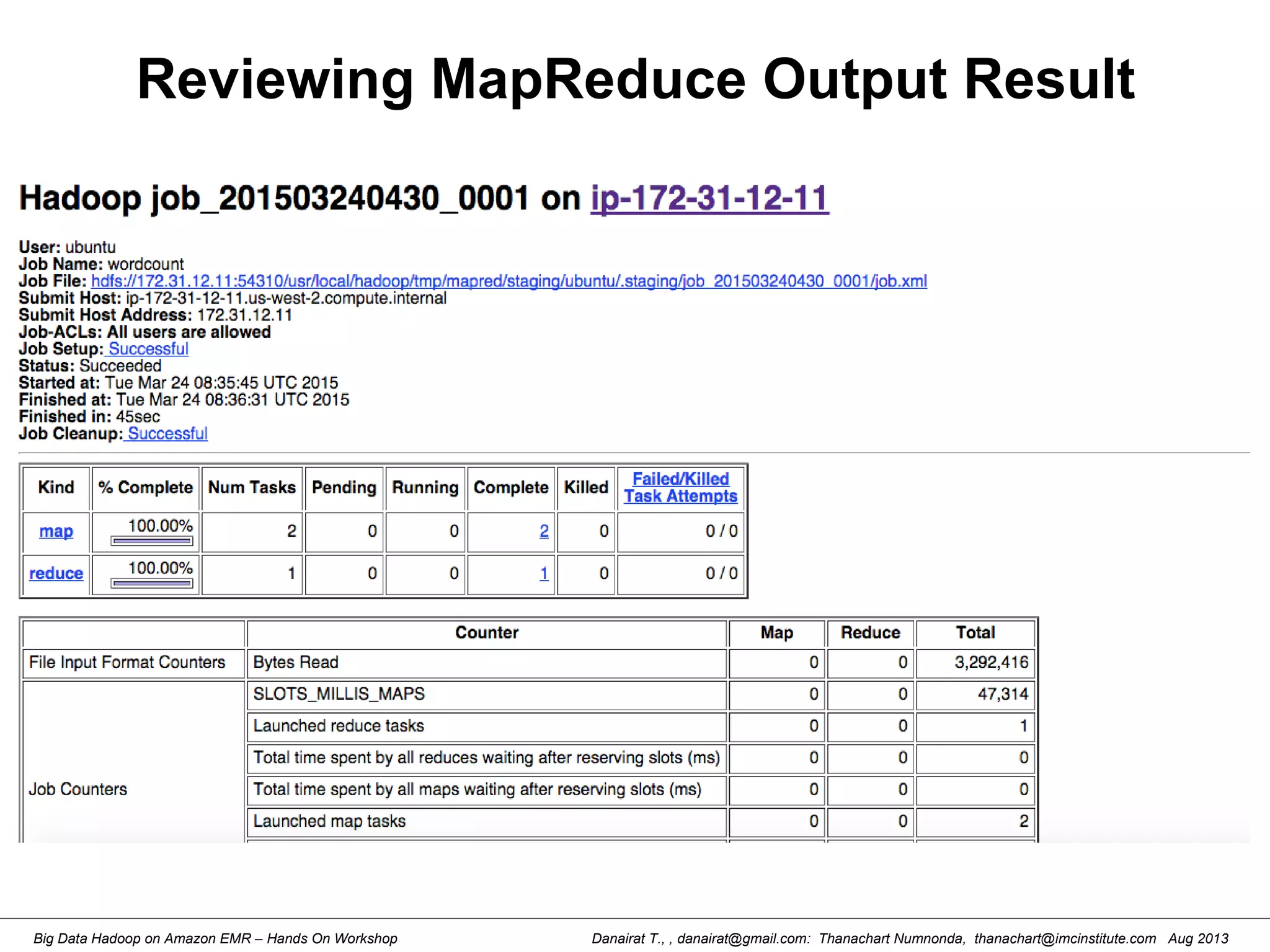Click the 'Counter' column header
1270x952 pixels.
click(487, 633)
